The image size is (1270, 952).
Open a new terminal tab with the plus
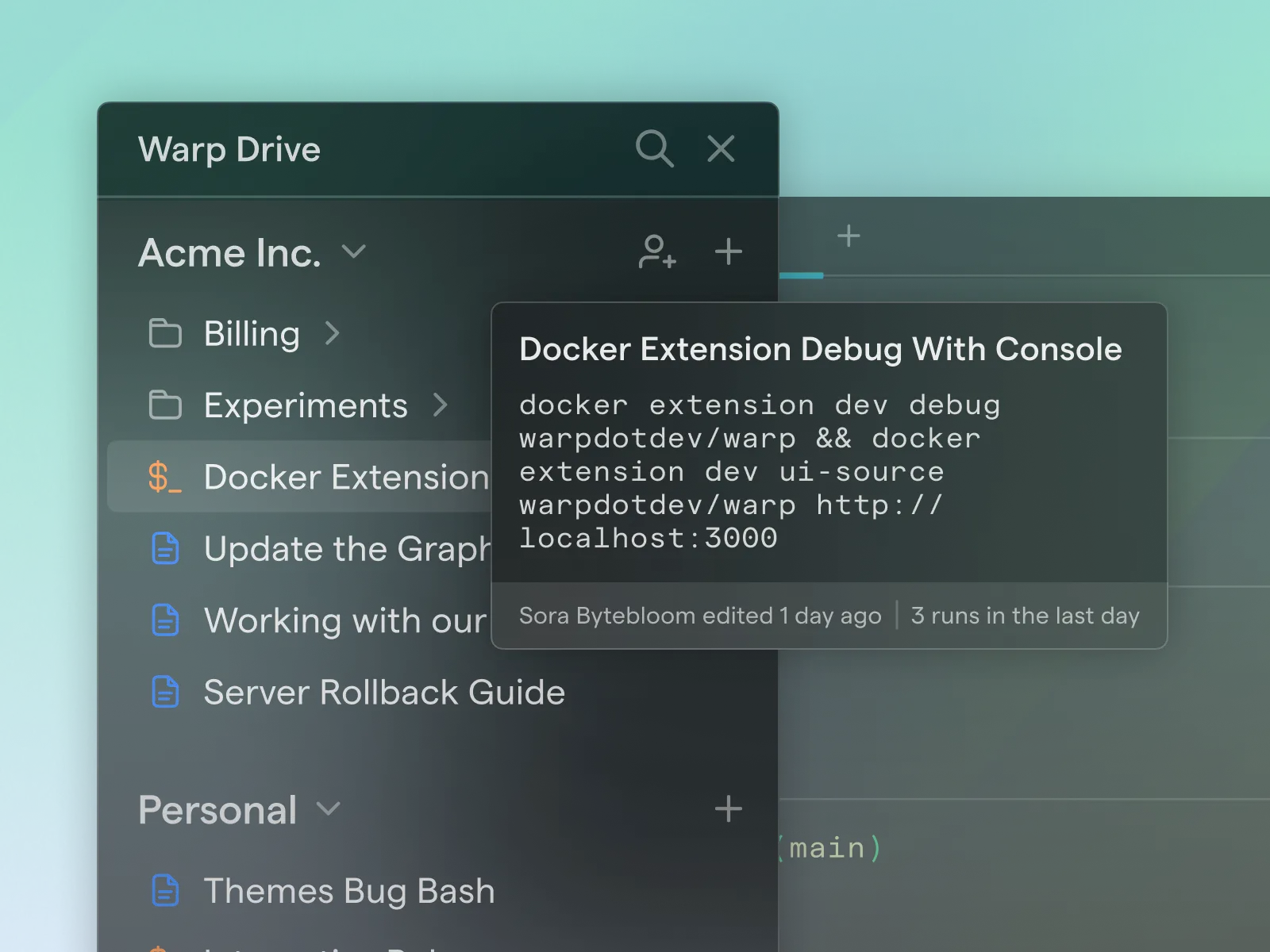[x=848, y=236]
